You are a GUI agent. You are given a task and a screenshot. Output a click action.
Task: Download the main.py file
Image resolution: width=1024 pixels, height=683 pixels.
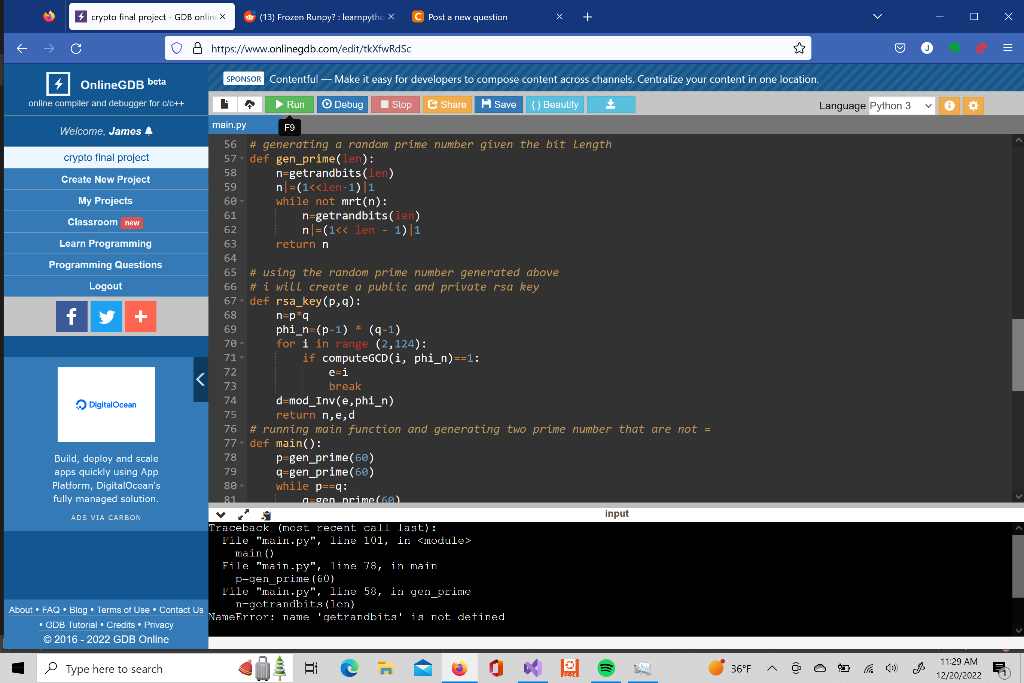pos(610,103)
